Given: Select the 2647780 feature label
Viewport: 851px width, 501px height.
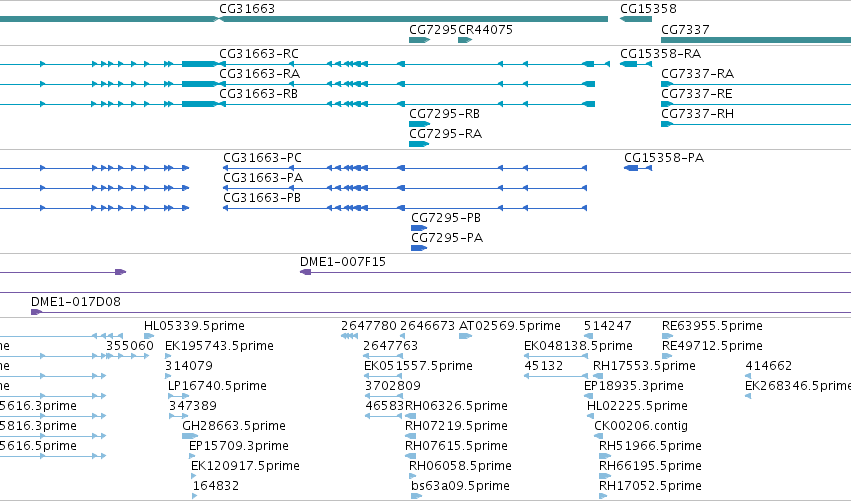Looking at the screenshot, I should pyautogui.click(x=369, y=326).
